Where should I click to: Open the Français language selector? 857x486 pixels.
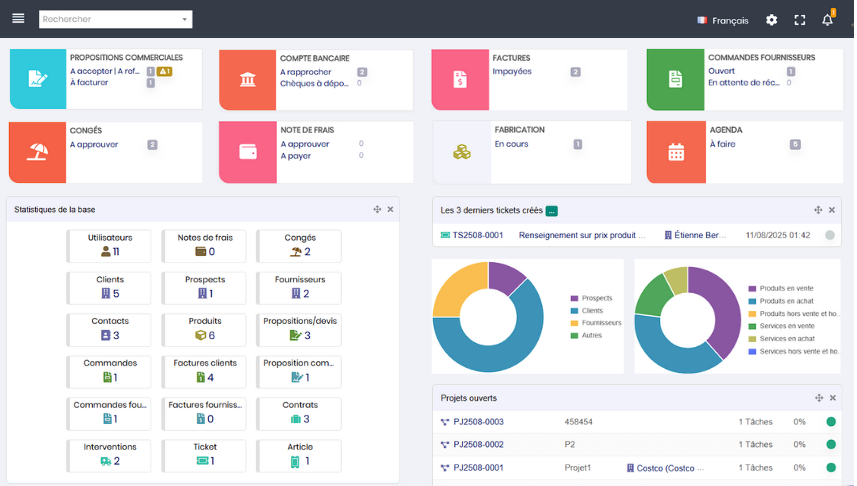tap(721, 20)
